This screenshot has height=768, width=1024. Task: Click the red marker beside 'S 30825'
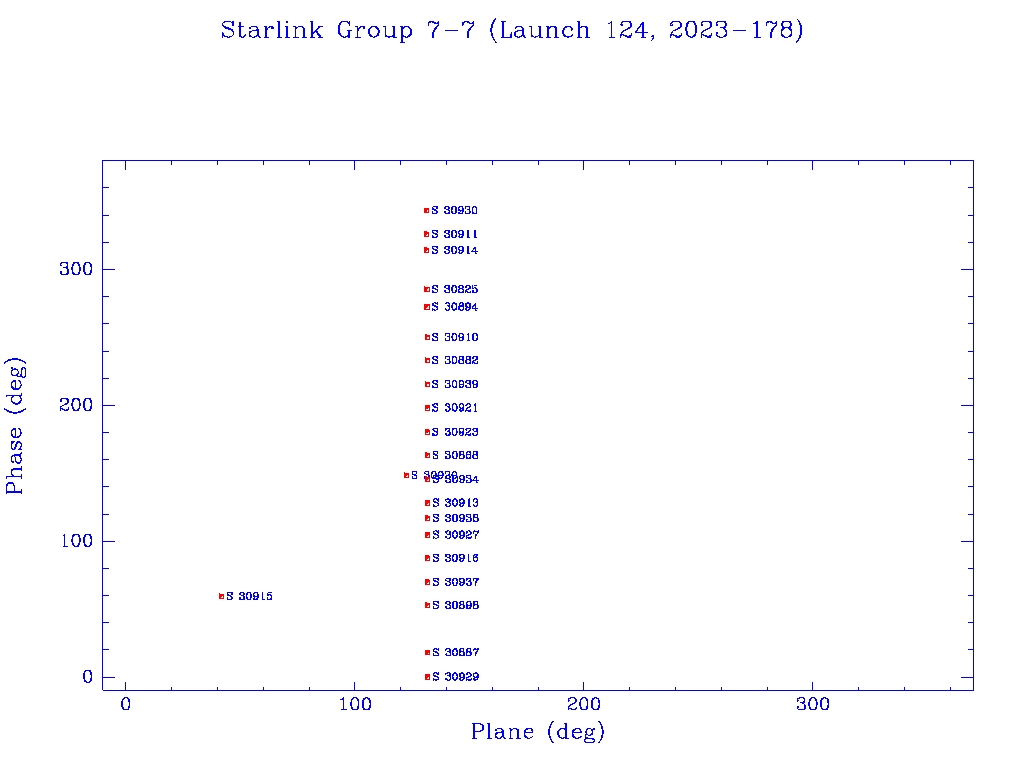click(x=426, y=289)
